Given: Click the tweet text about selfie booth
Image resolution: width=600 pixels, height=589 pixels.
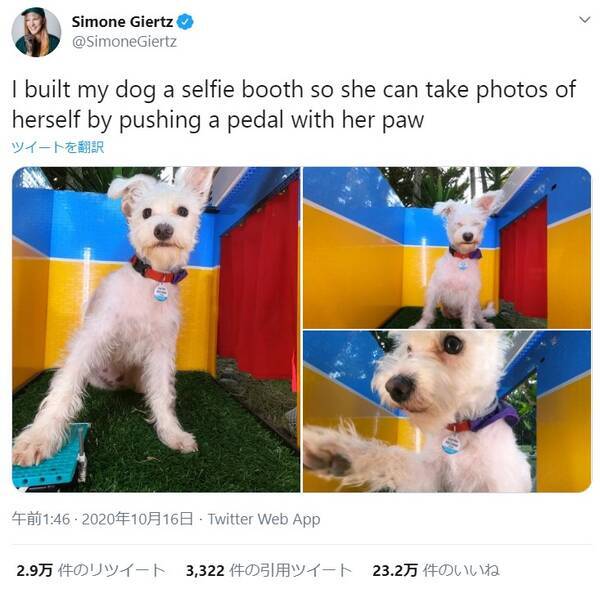Looking at the screenshot, I should (294, 104).
